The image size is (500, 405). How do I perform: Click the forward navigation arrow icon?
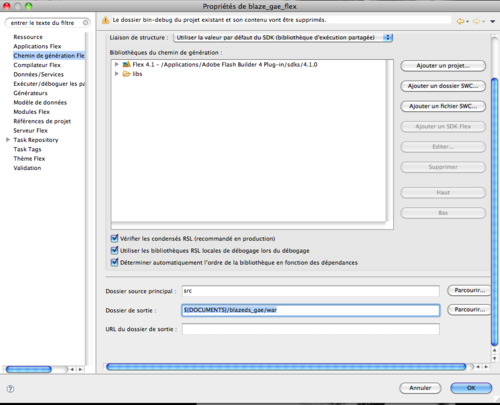pyautogui.click(x=477, y=21)
